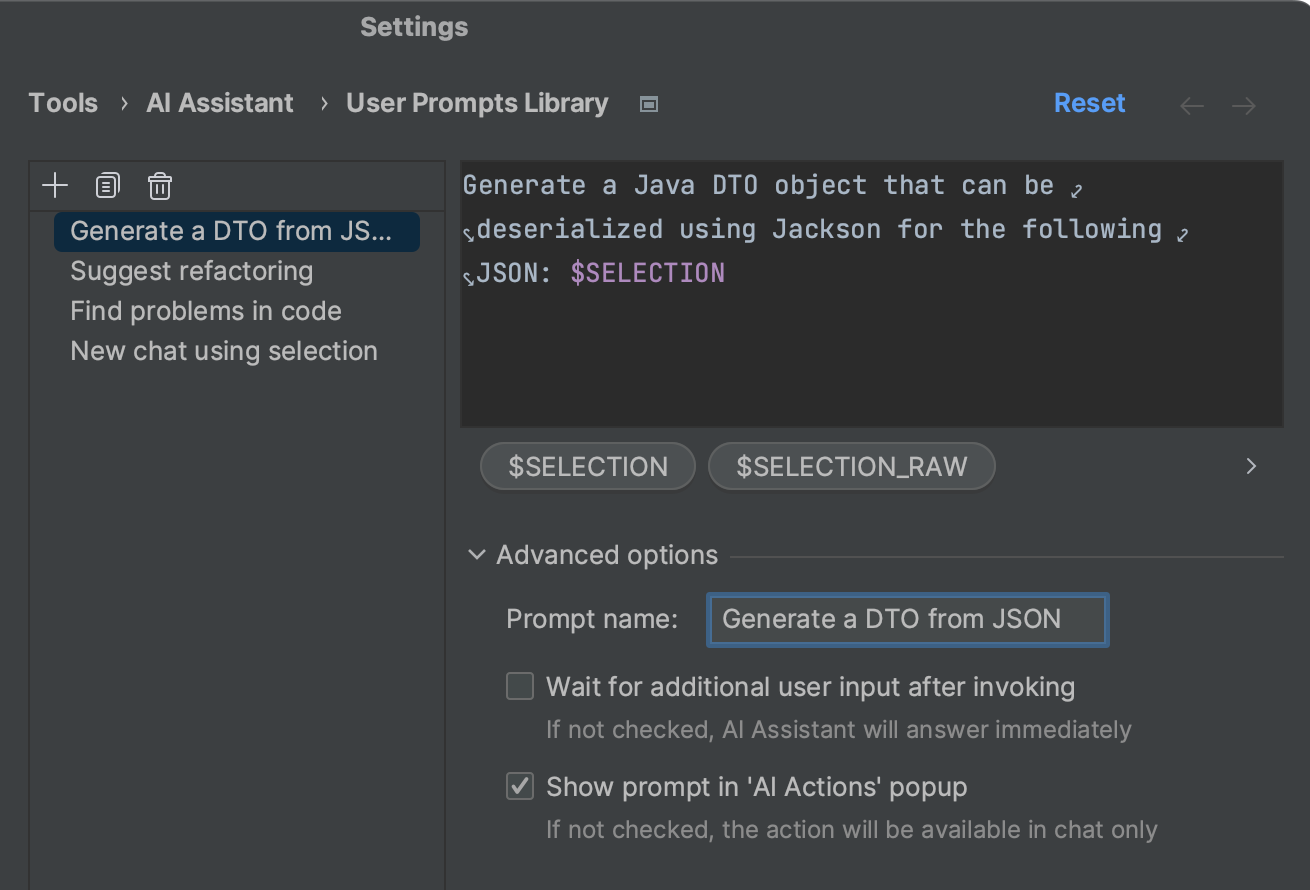Click the forward navigation arrow

[x=1244, y=105]
